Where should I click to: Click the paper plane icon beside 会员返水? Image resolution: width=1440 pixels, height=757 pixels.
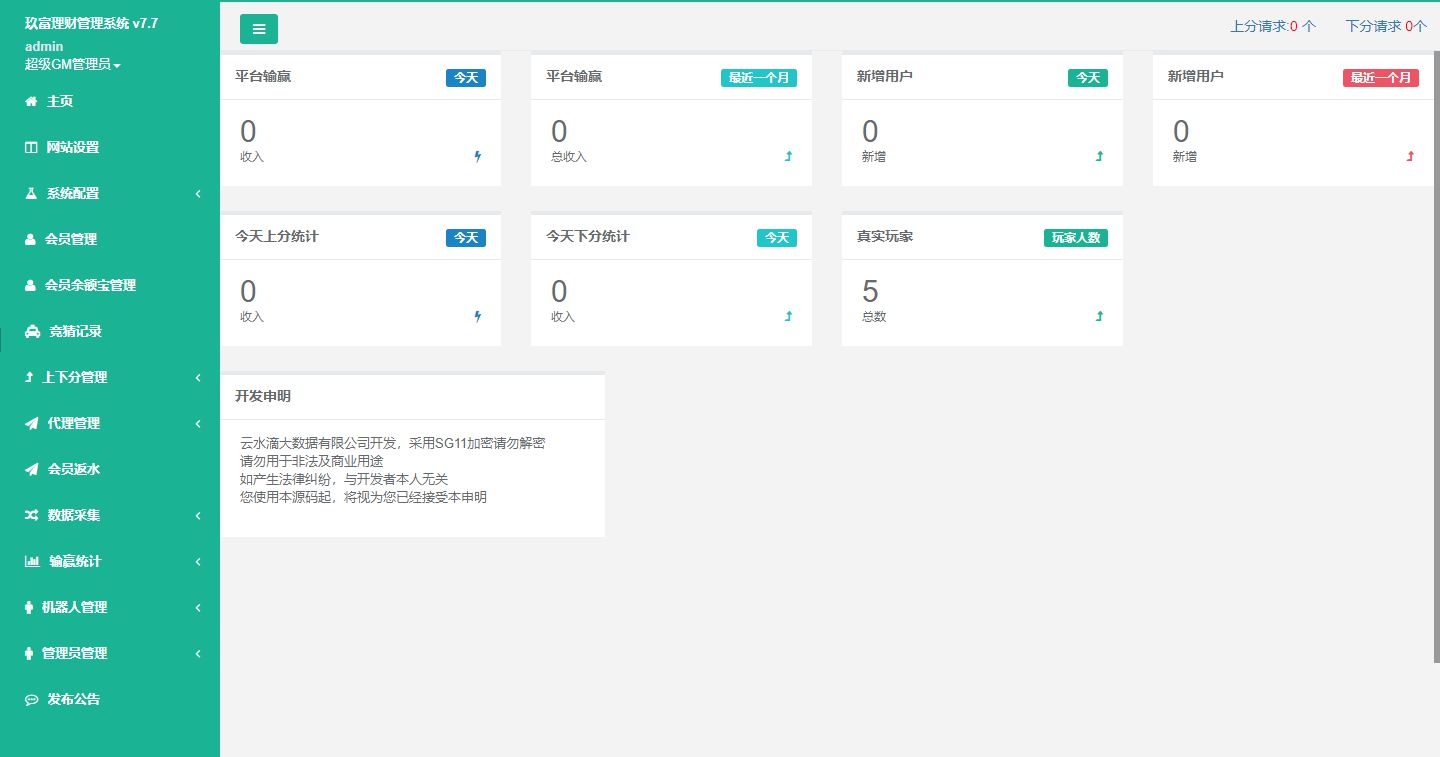click(31, 469)
